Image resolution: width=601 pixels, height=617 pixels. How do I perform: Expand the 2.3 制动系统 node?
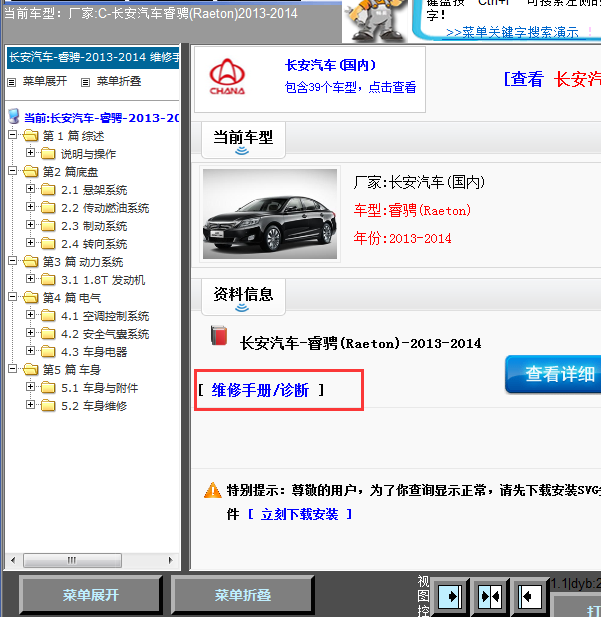click(x=30, y=224)
